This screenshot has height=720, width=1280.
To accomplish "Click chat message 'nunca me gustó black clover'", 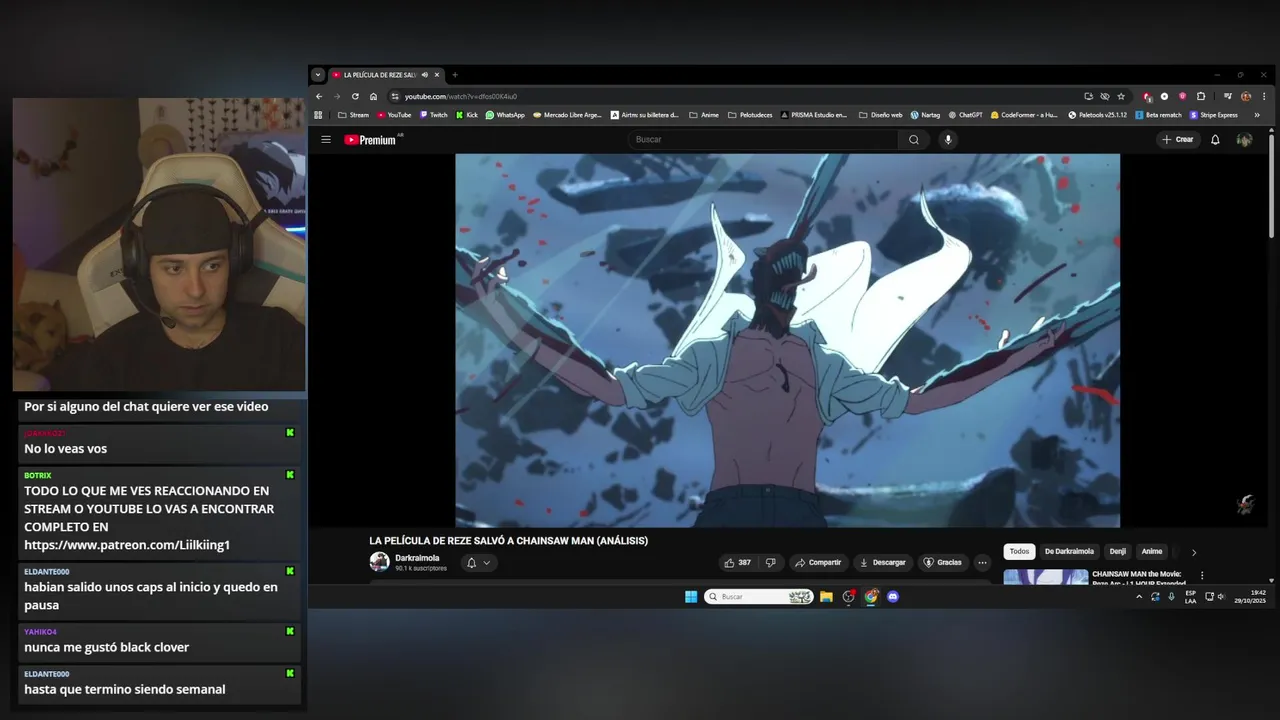I will tap(106, 647).
